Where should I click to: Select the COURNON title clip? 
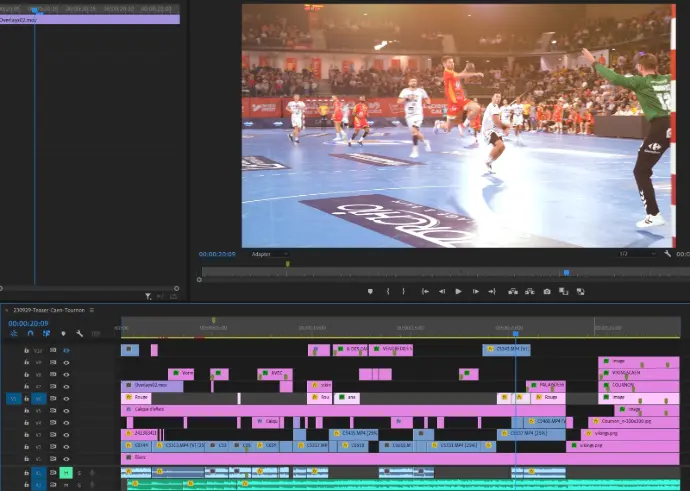(639, 386)
